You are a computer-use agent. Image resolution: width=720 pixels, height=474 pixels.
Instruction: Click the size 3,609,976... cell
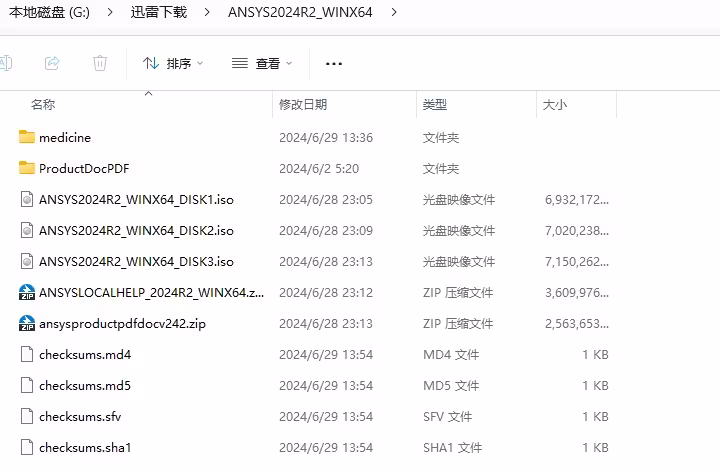click(577, 293)
